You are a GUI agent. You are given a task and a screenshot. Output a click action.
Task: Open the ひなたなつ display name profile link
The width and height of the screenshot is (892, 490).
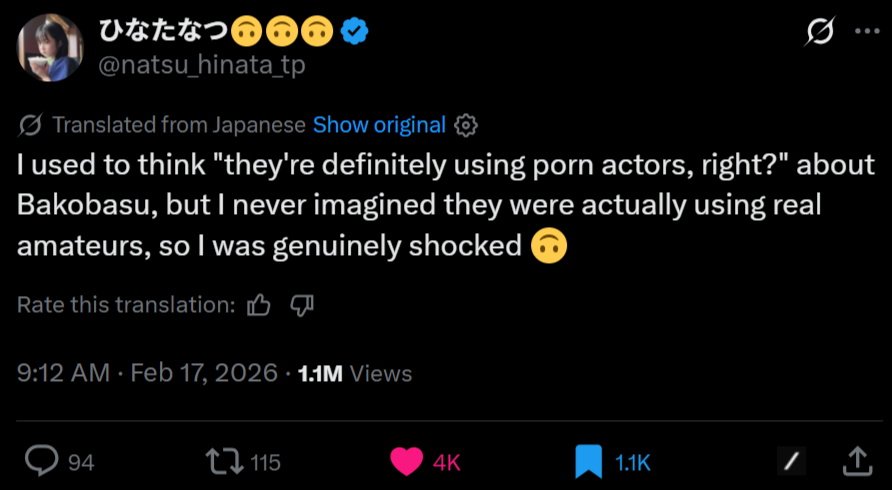(163, 32)
